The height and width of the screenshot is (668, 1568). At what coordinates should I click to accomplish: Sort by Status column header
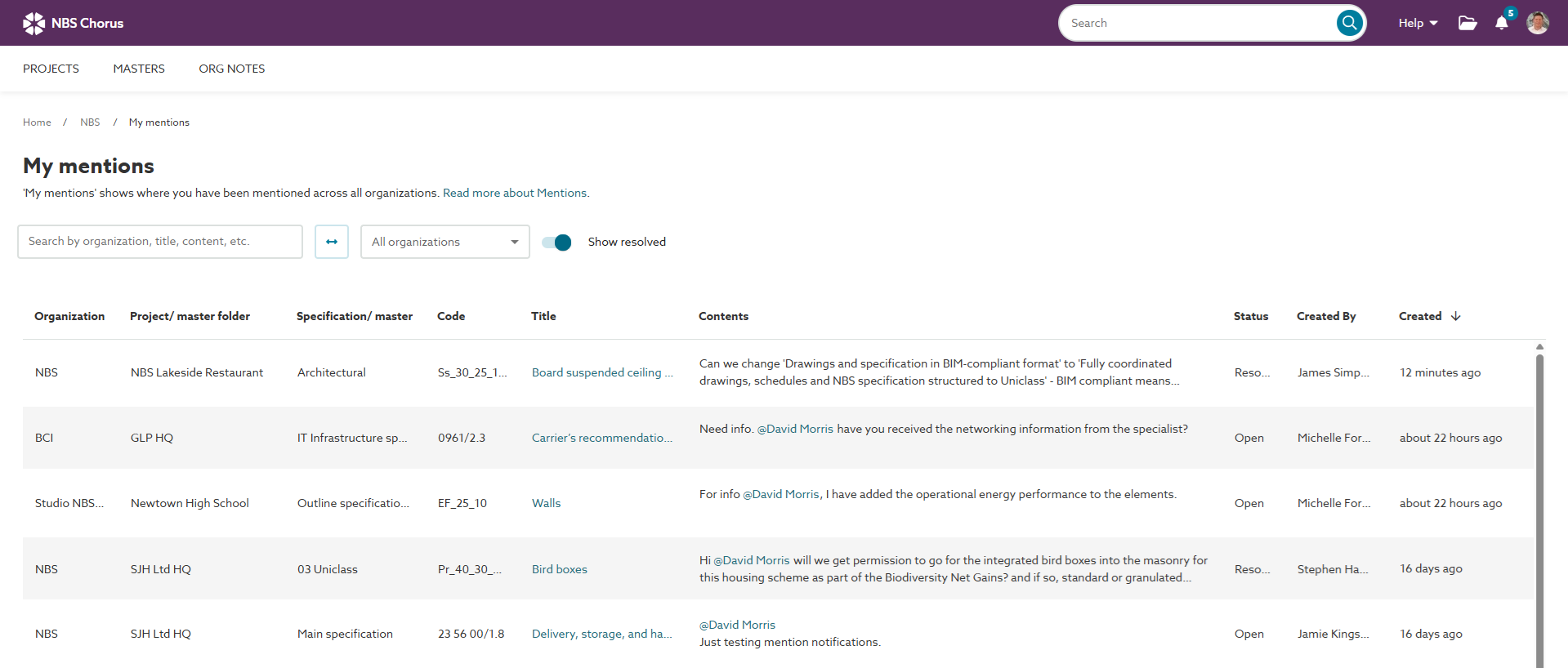pos(1251,316)
